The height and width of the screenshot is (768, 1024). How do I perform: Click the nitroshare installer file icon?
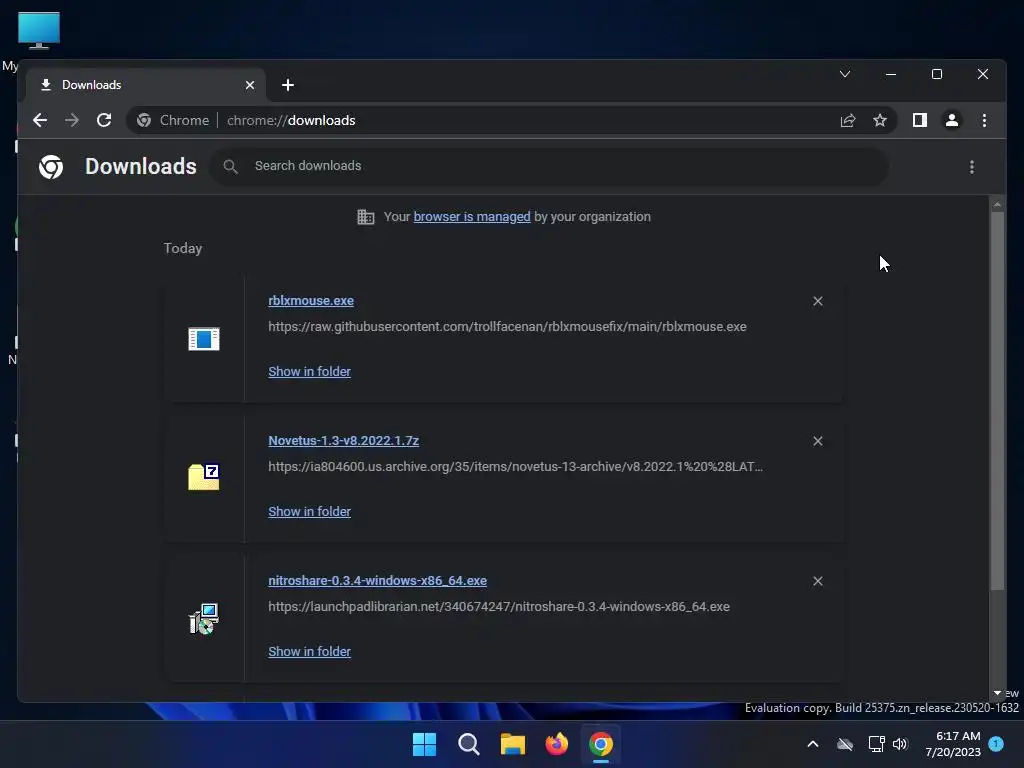tap(204, 618)
